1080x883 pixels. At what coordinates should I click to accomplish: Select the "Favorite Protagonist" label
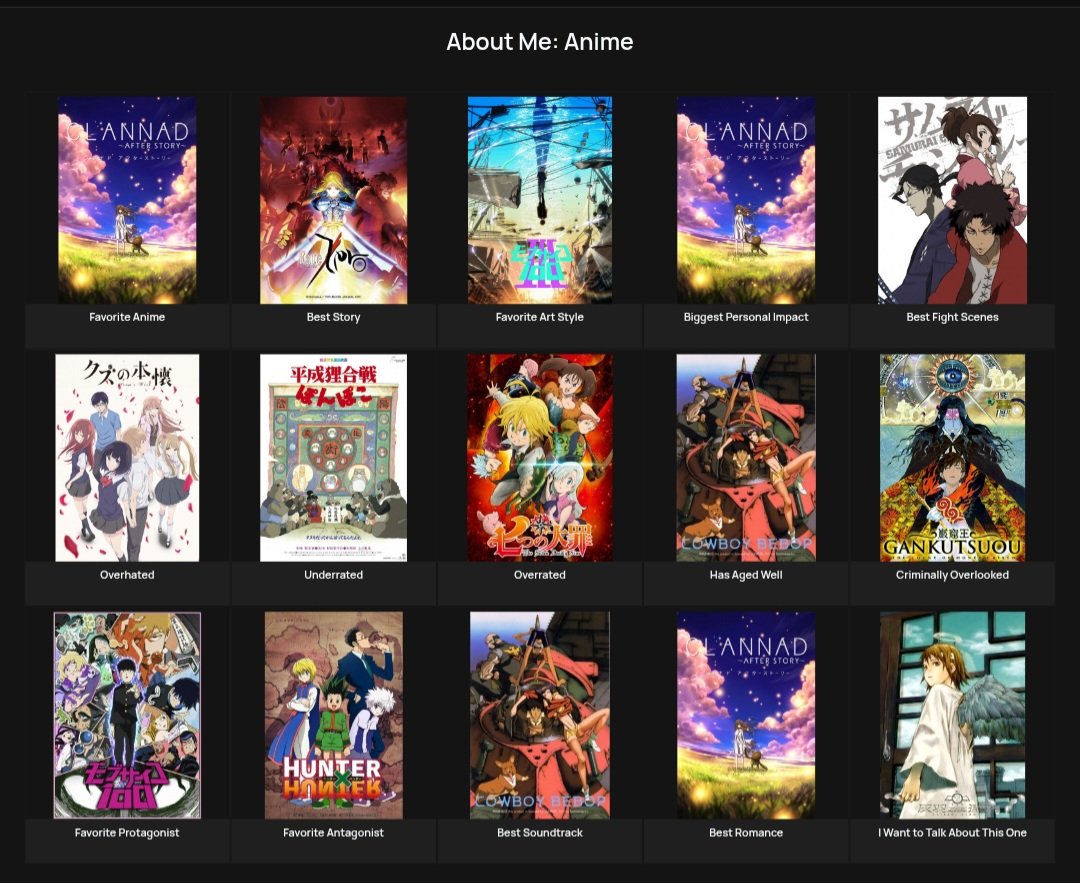coord(127,832)
